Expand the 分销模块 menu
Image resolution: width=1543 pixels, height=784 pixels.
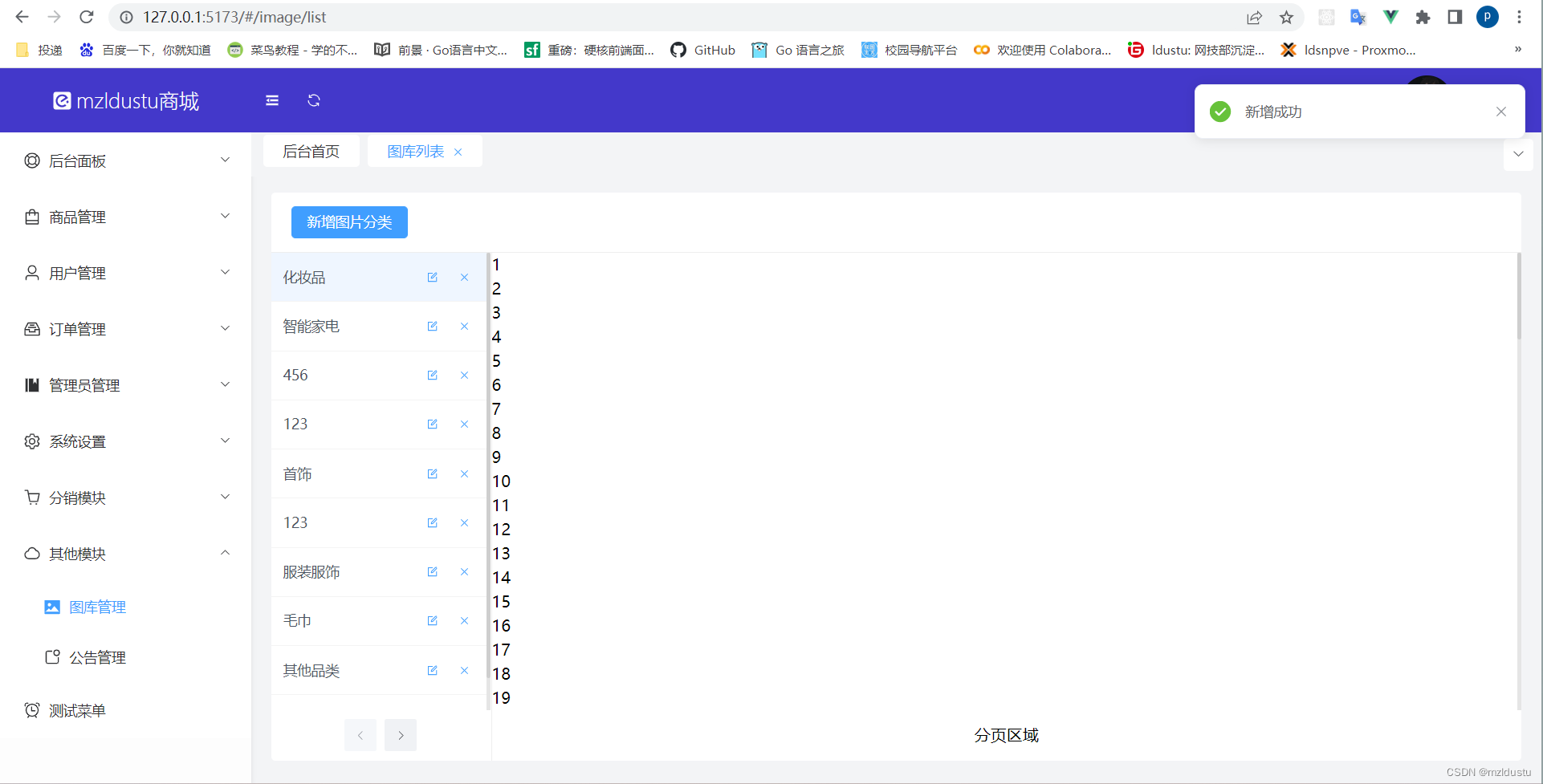coord(126,498)
